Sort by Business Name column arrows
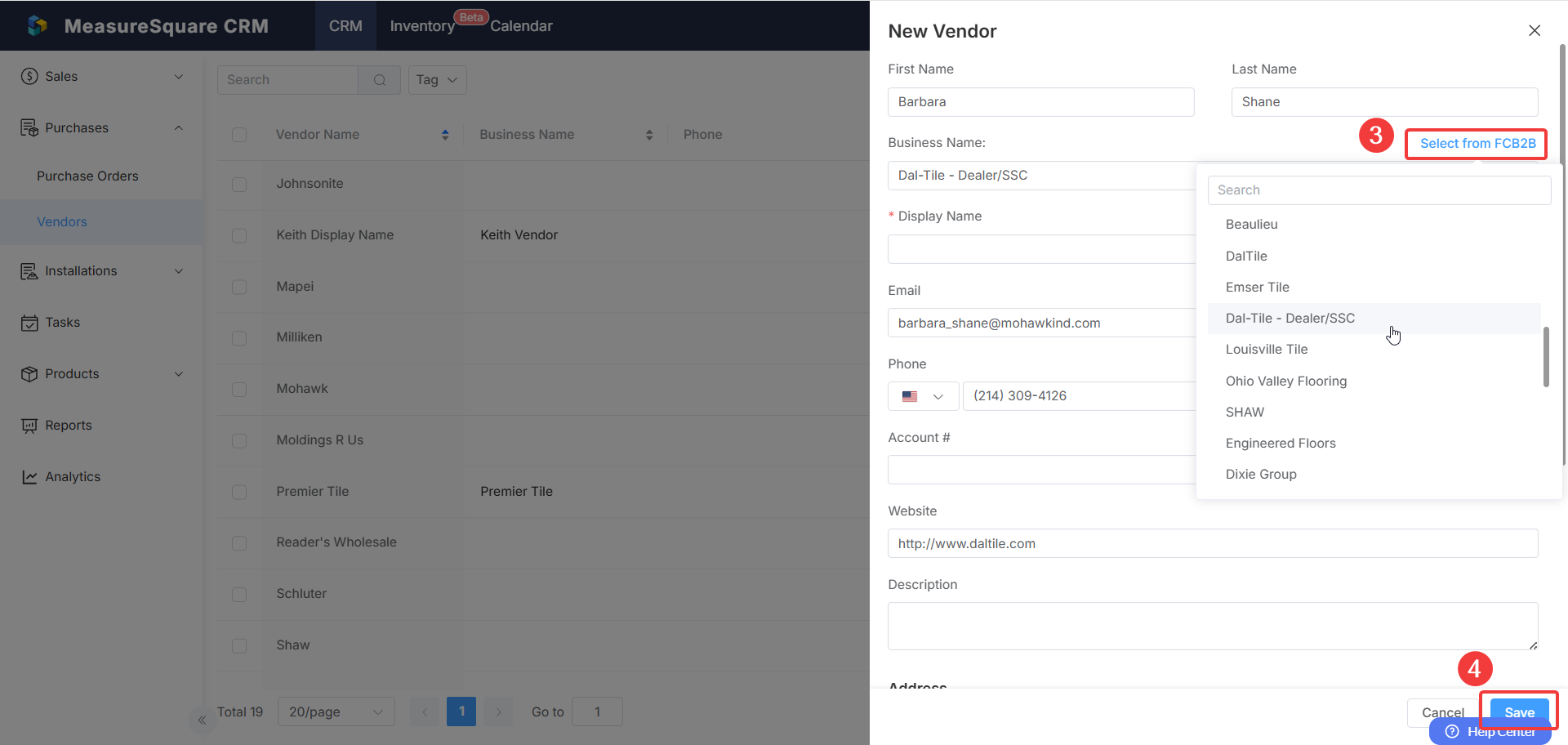The image size is (1568, 745). (649, 135)
